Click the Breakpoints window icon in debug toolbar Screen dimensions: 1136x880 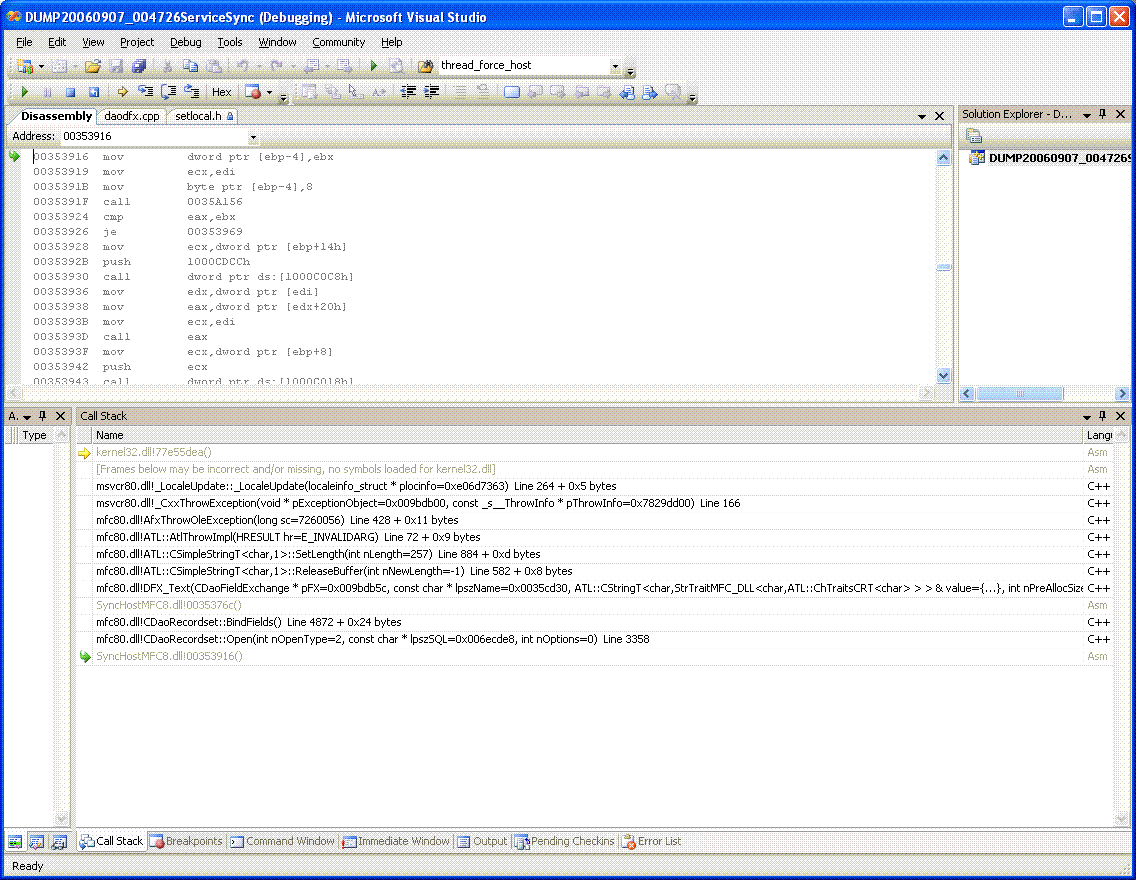(x=253, y=92)
